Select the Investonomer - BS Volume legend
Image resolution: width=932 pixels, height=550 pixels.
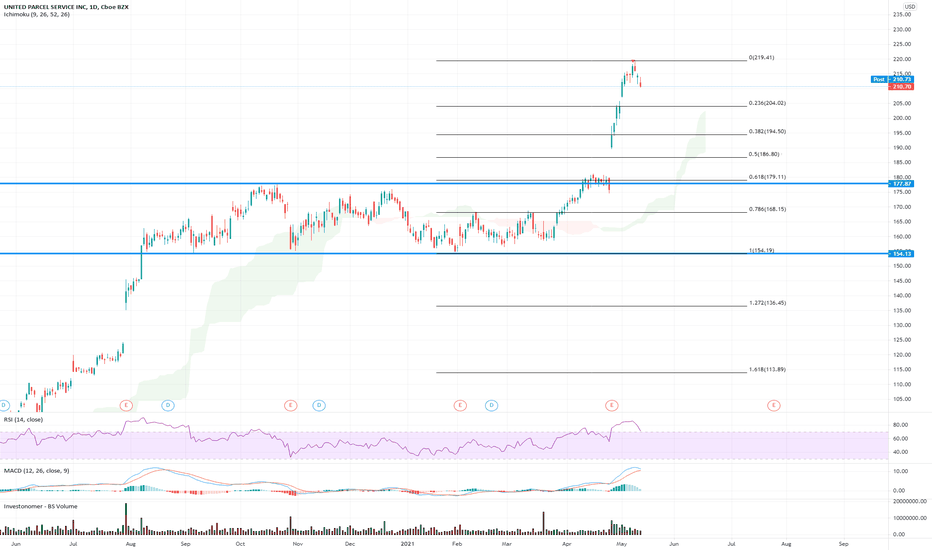pos(40,506)
